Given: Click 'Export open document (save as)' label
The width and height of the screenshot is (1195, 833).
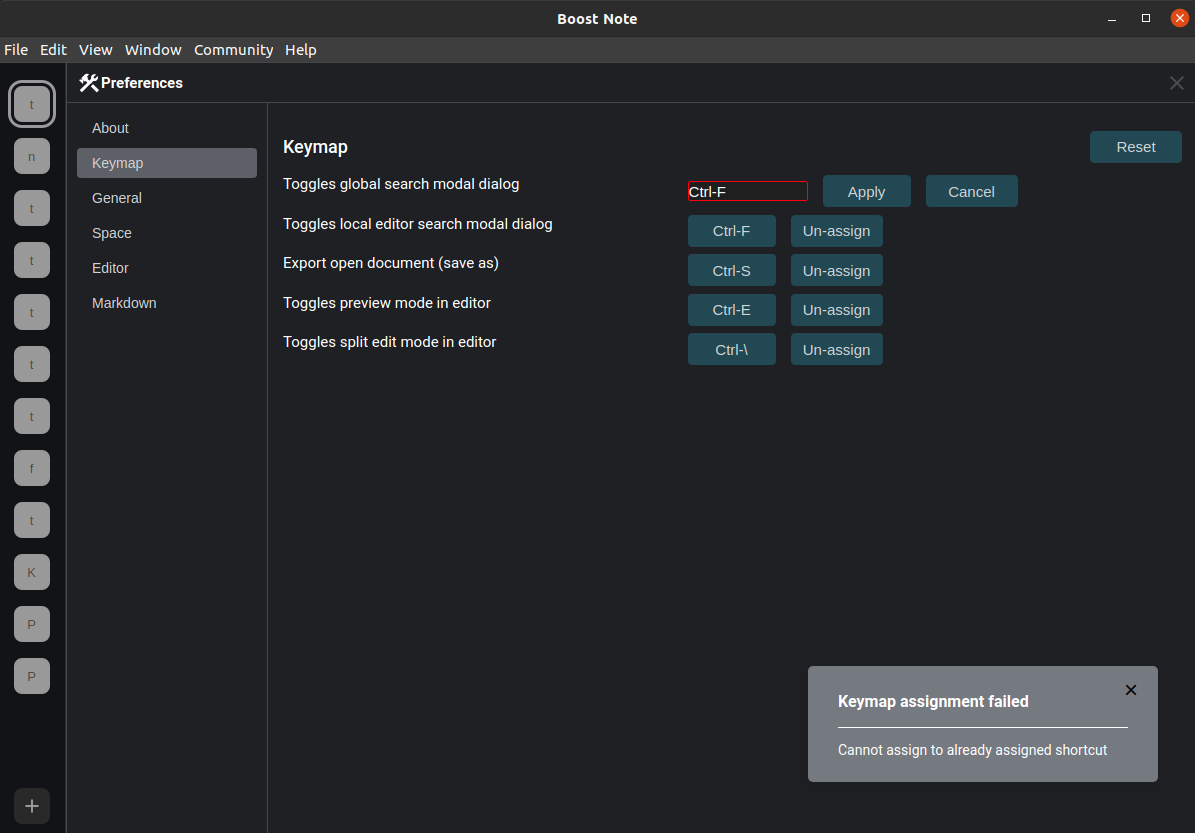Looking at the screenshot, I should [391, 263].
